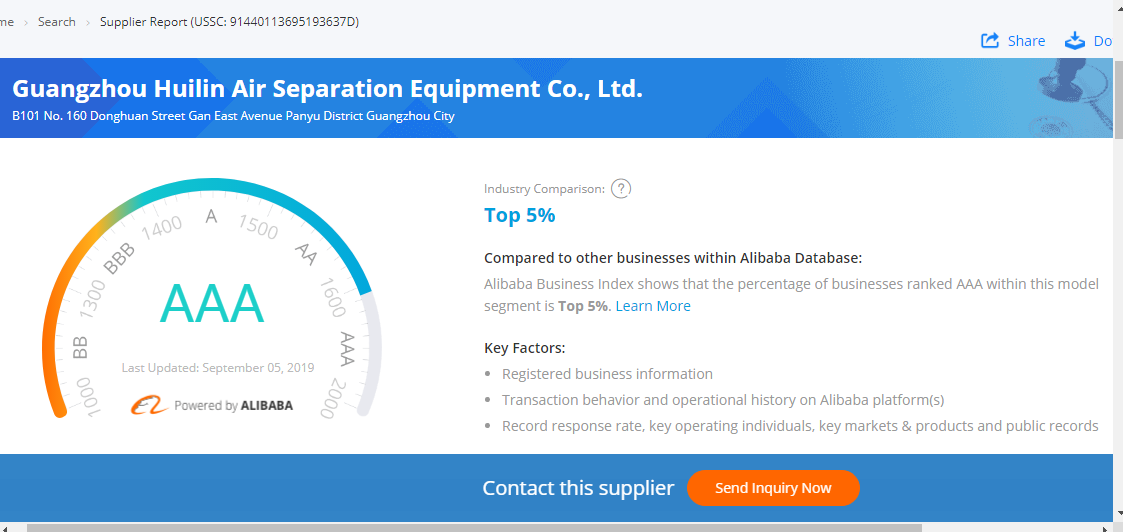Click the breadcrumb arrow after Search
1123x532 pixels.
pos(88,22)
